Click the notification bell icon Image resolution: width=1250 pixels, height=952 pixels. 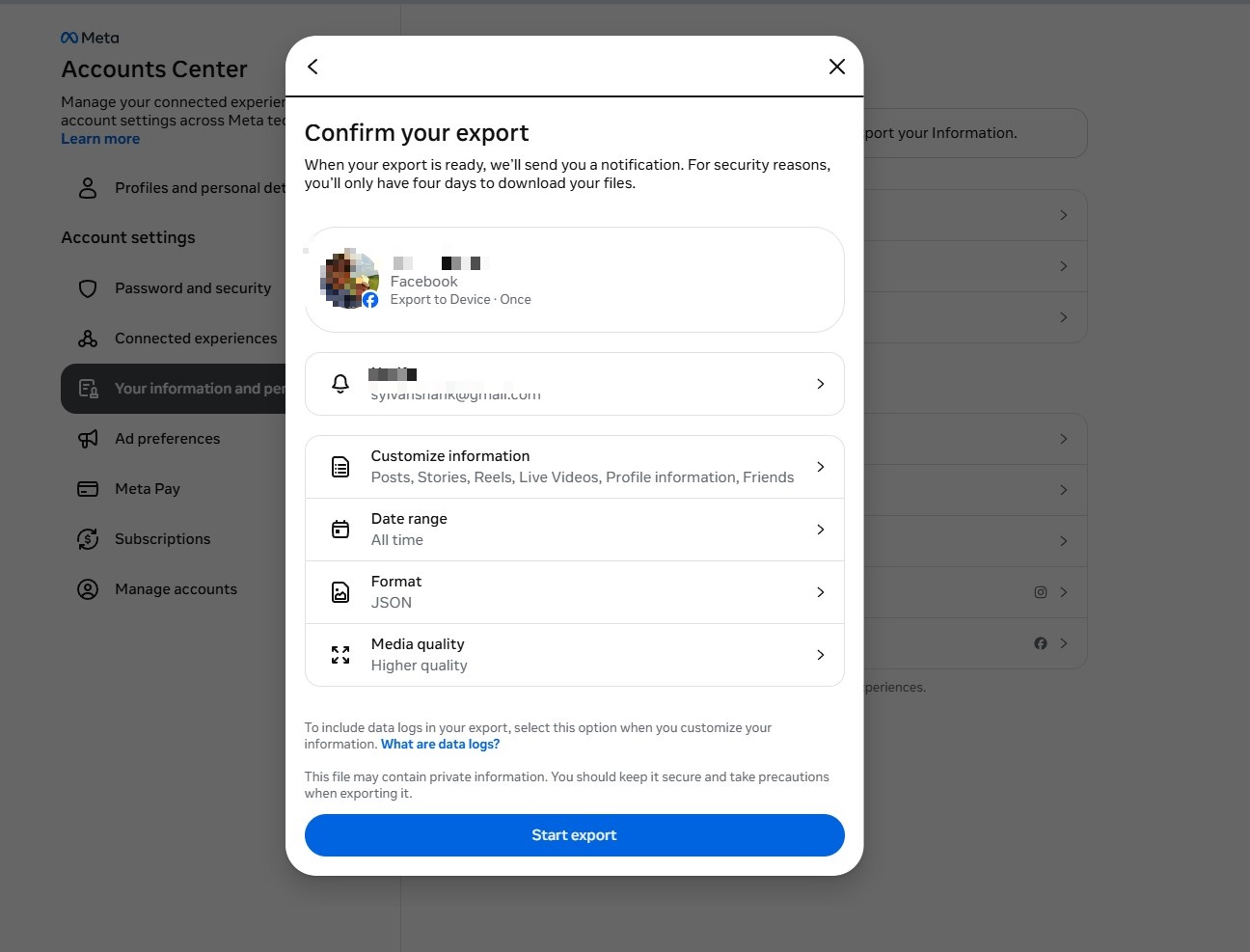pyautogui.click(x=340, y=384)
